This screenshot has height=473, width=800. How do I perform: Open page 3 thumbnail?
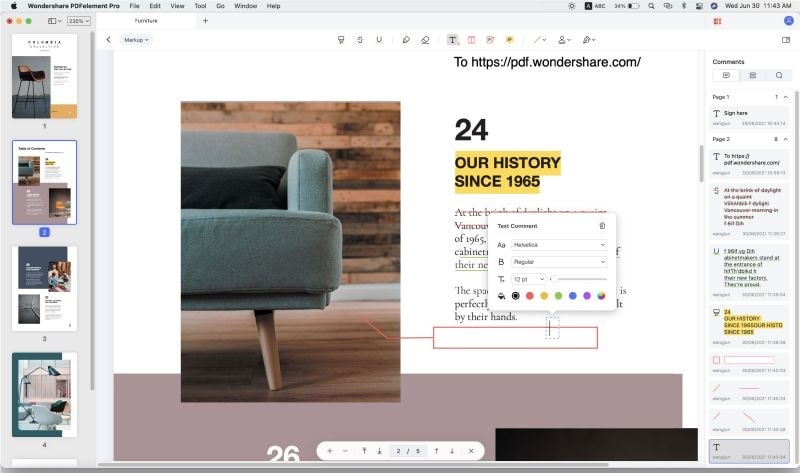[x=44, y=289]
